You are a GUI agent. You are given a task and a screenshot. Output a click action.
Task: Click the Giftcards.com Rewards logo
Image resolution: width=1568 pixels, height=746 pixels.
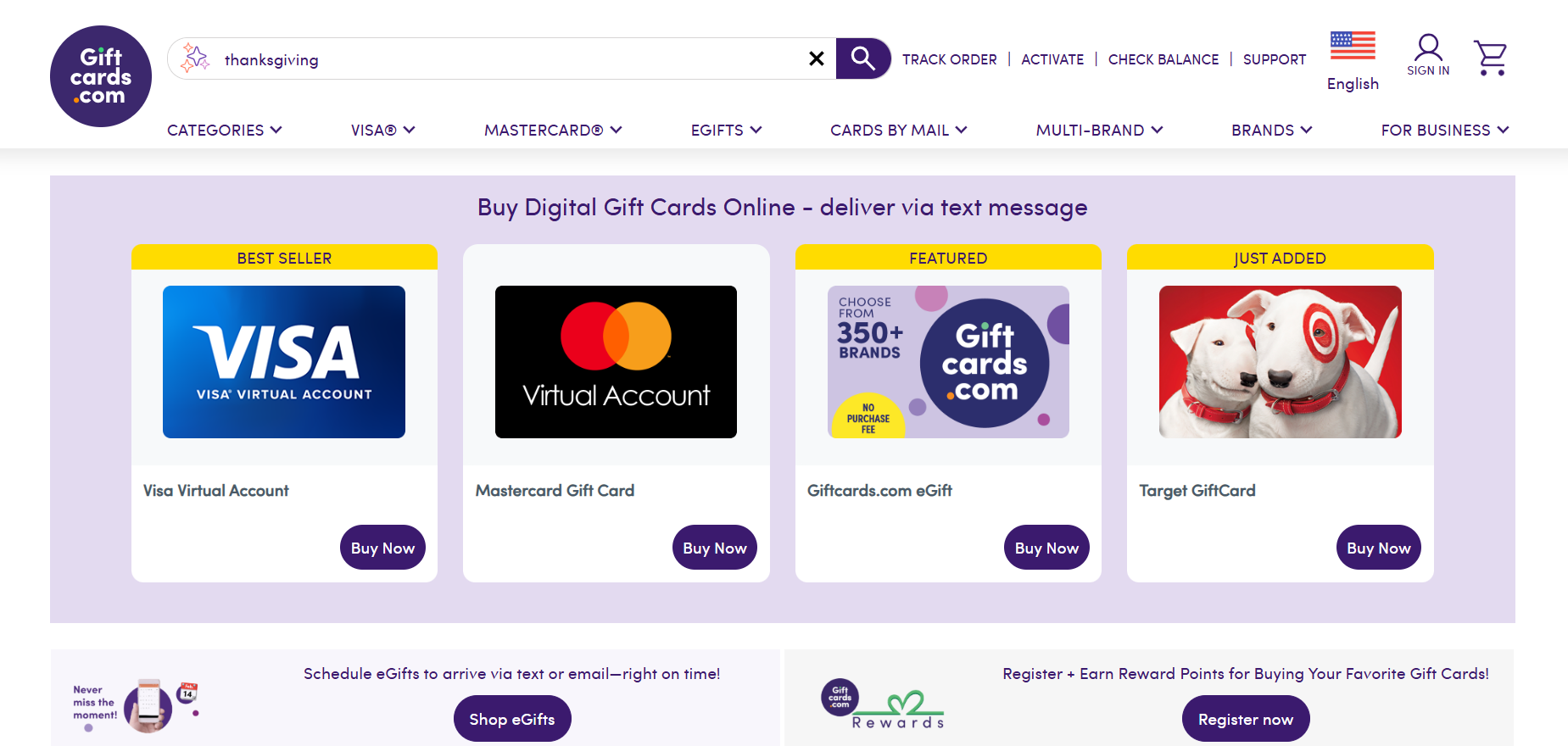pyautogui.click(x=883, y=704)
